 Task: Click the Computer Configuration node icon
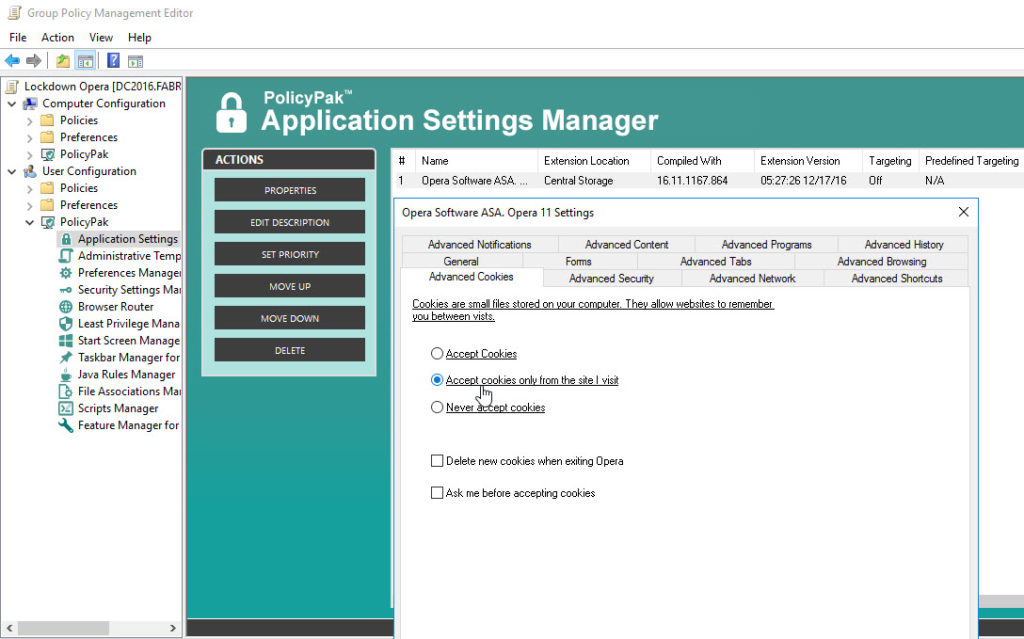(30, 103)
